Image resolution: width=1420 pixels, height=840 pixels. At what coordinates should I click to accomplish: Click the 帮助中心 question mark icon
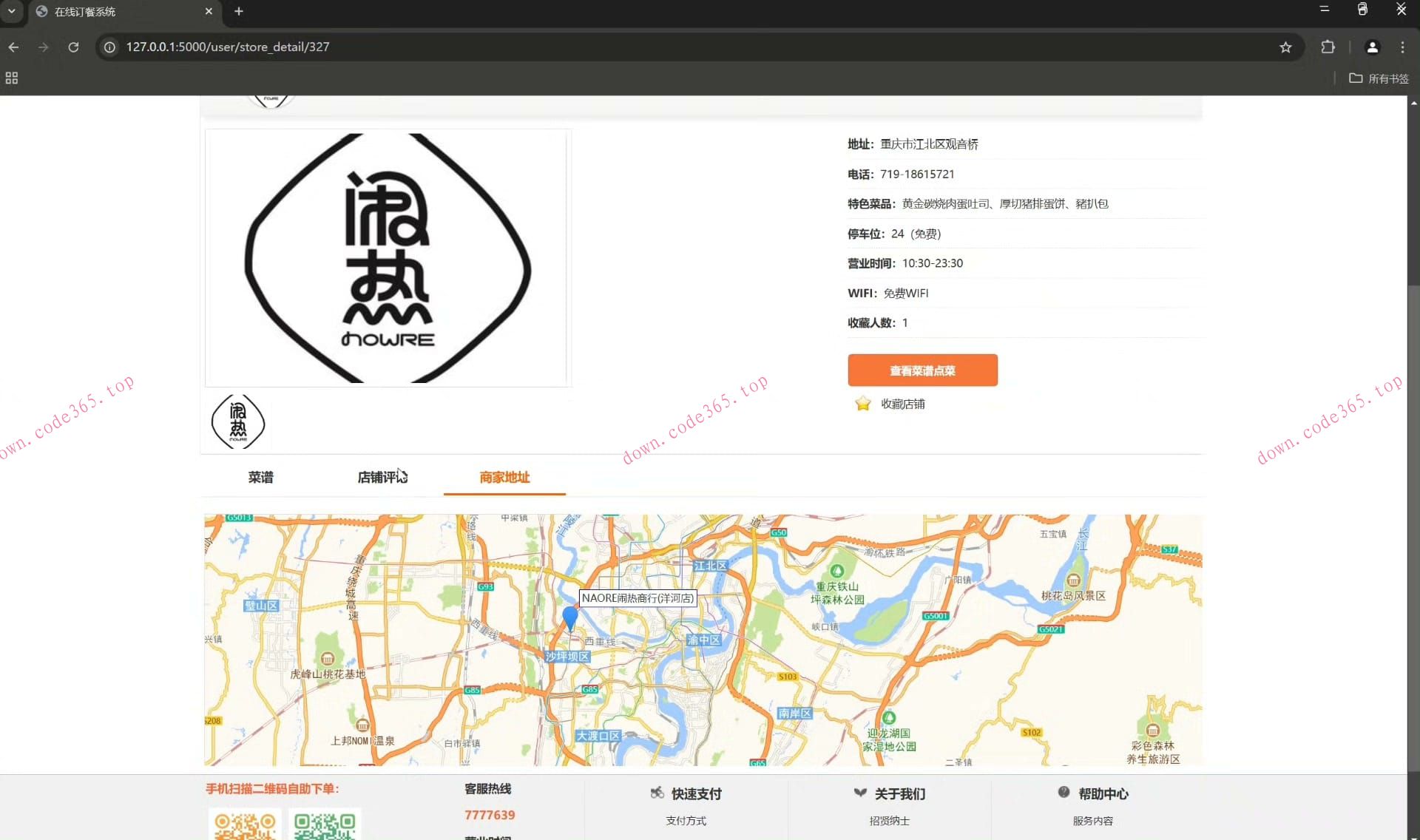(x=1062, y=792)
